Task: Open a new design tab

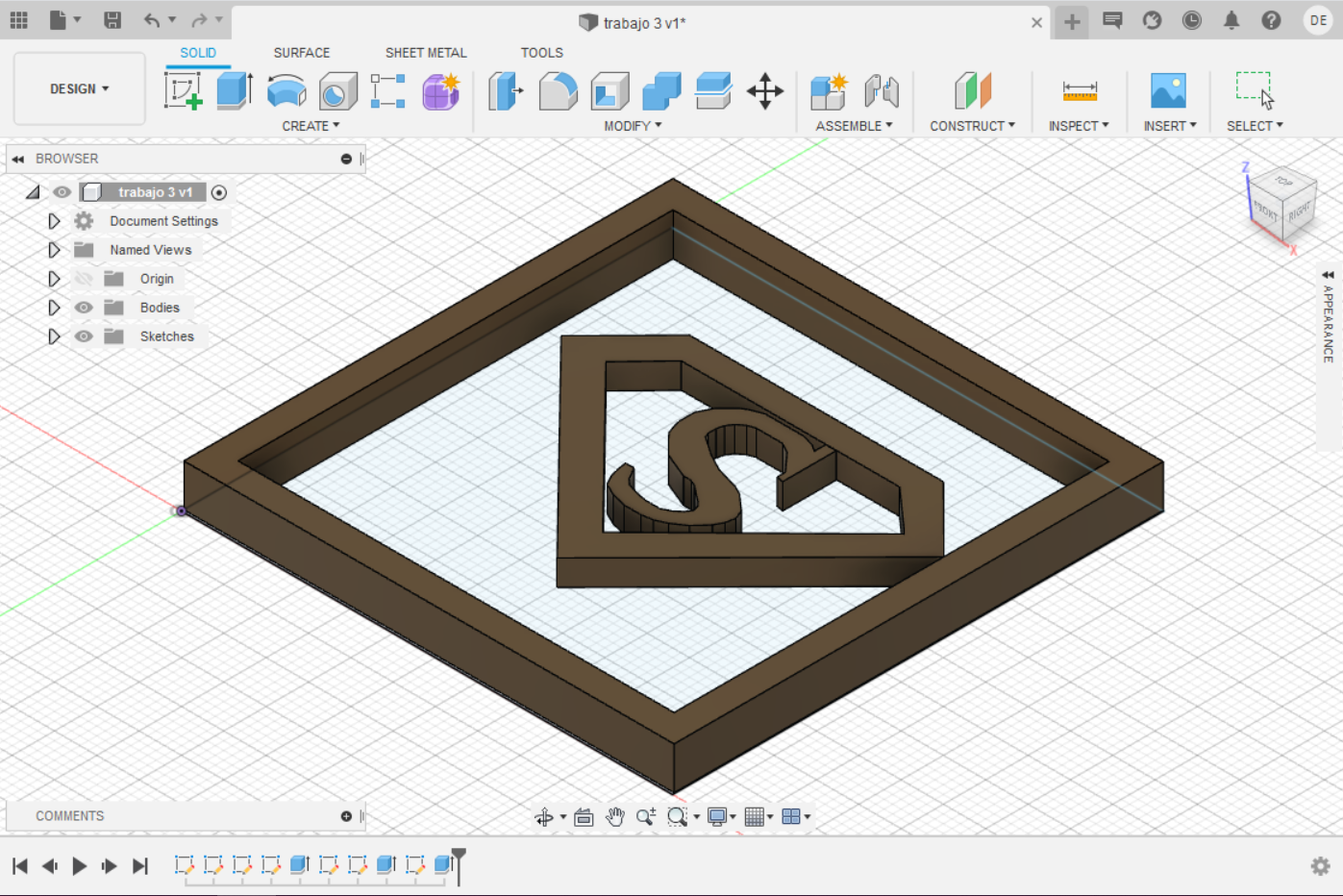Action: pos(1072,21)
